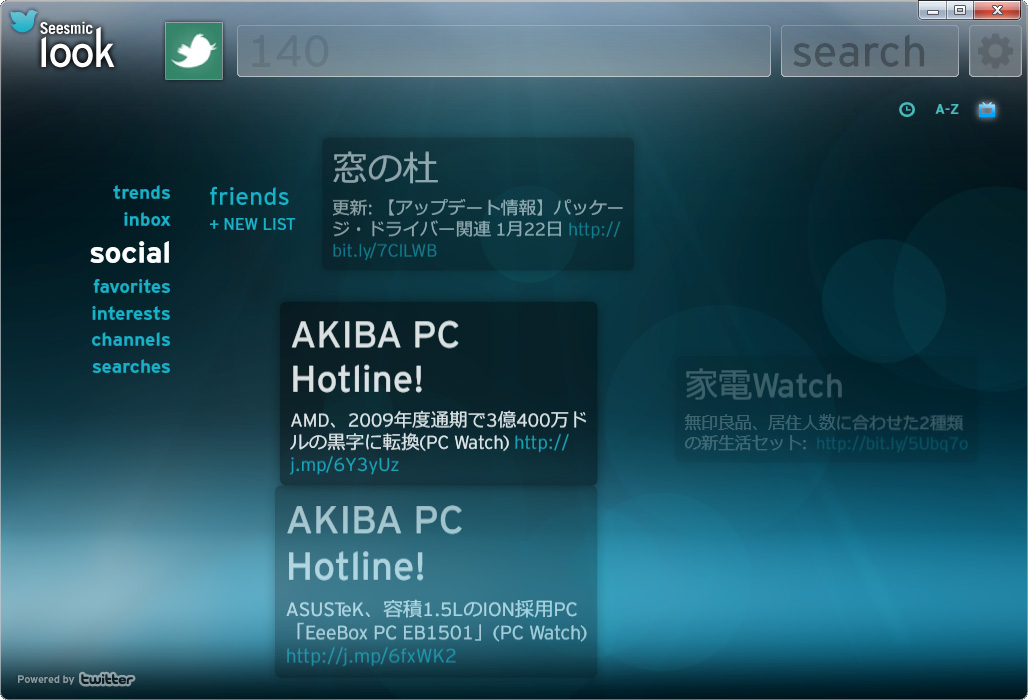The height and width of the screenshot is (700, 1028).
Task: Click the close X in the title bar
Action: coord(997,10)
